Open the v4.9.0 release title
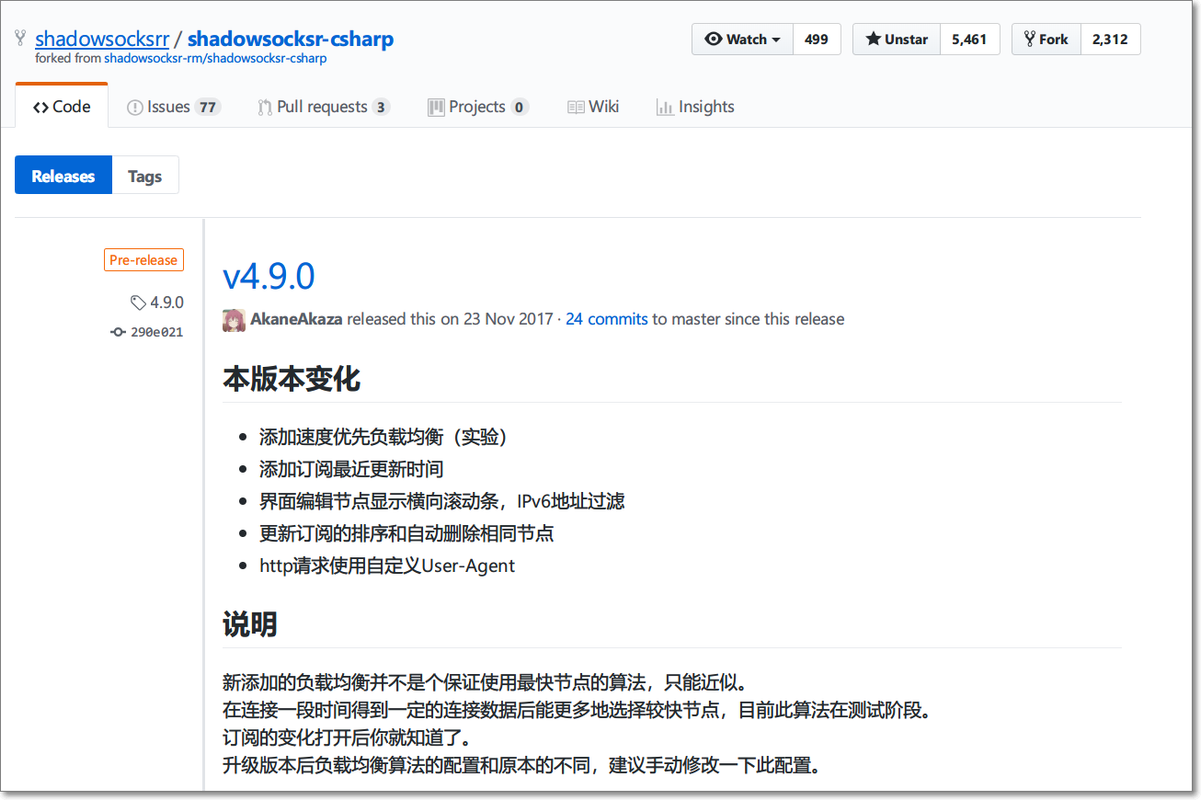 tap(269, 276)
